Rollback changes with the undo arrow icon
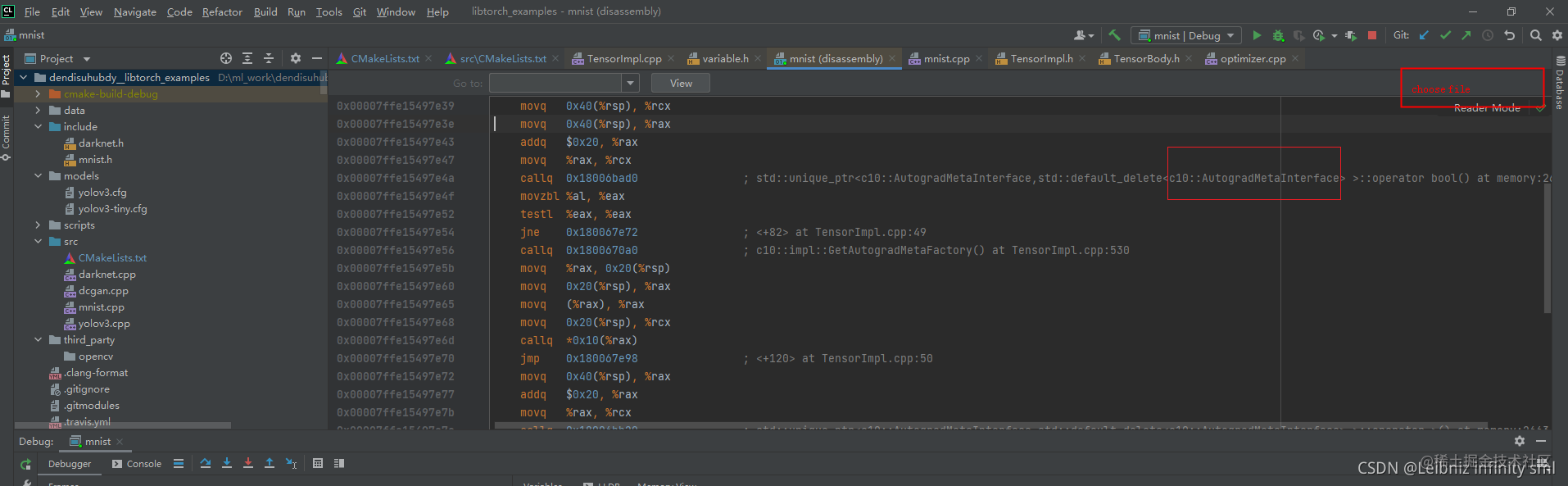Viewport: 1568px width, 486px height. click(x=1510, y=35)
